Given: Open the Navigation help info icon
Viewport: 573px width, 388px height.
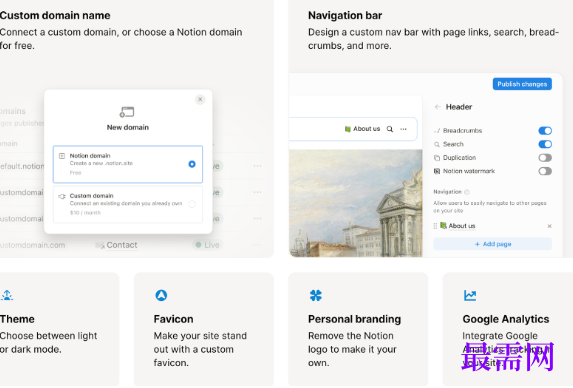Looking at the screenshot, I should coord(467,192).
